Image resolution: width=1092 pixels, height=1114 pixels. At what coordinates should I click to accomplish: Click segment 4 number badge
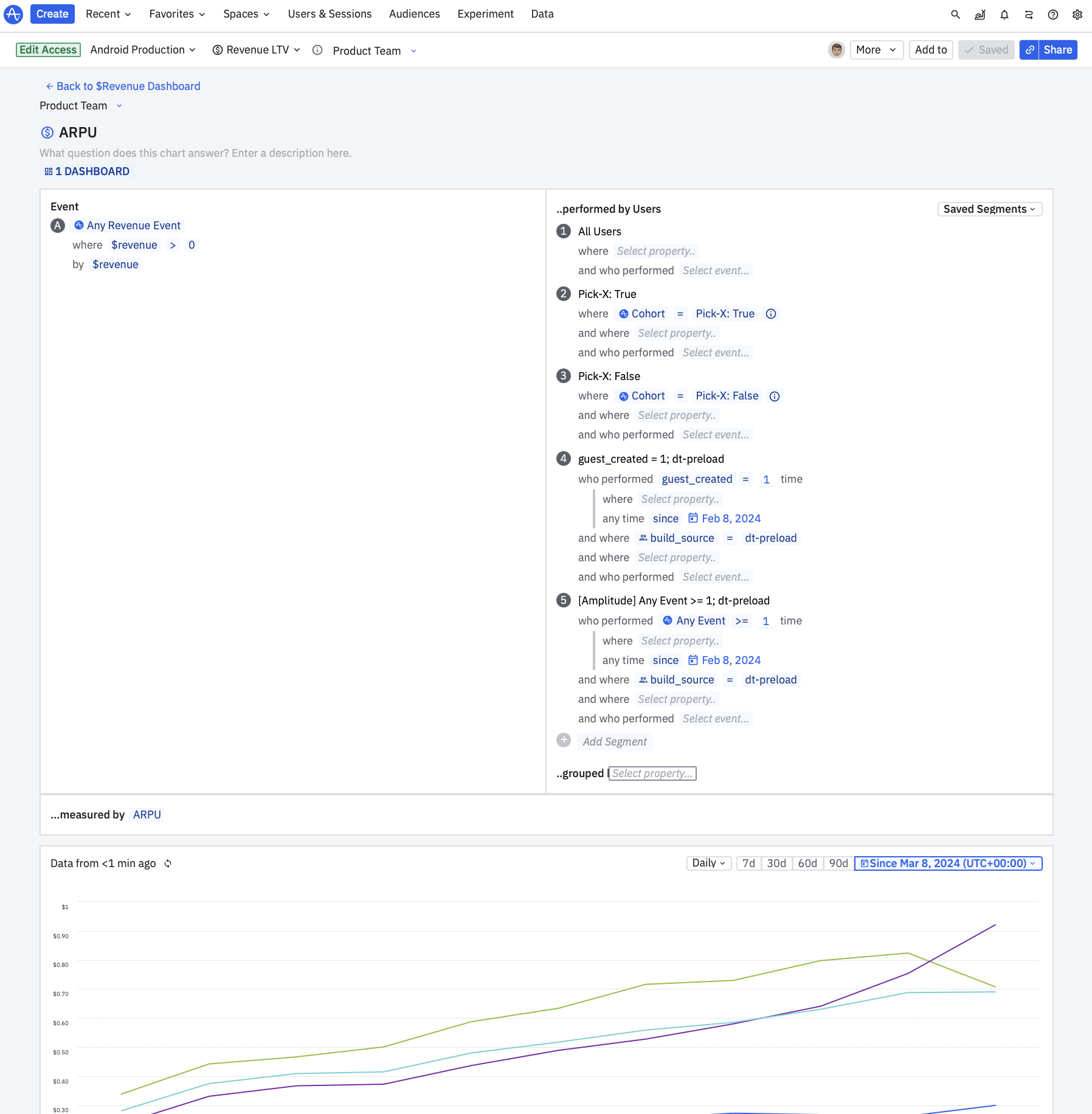pyautogui.click(x=564, y=458)
